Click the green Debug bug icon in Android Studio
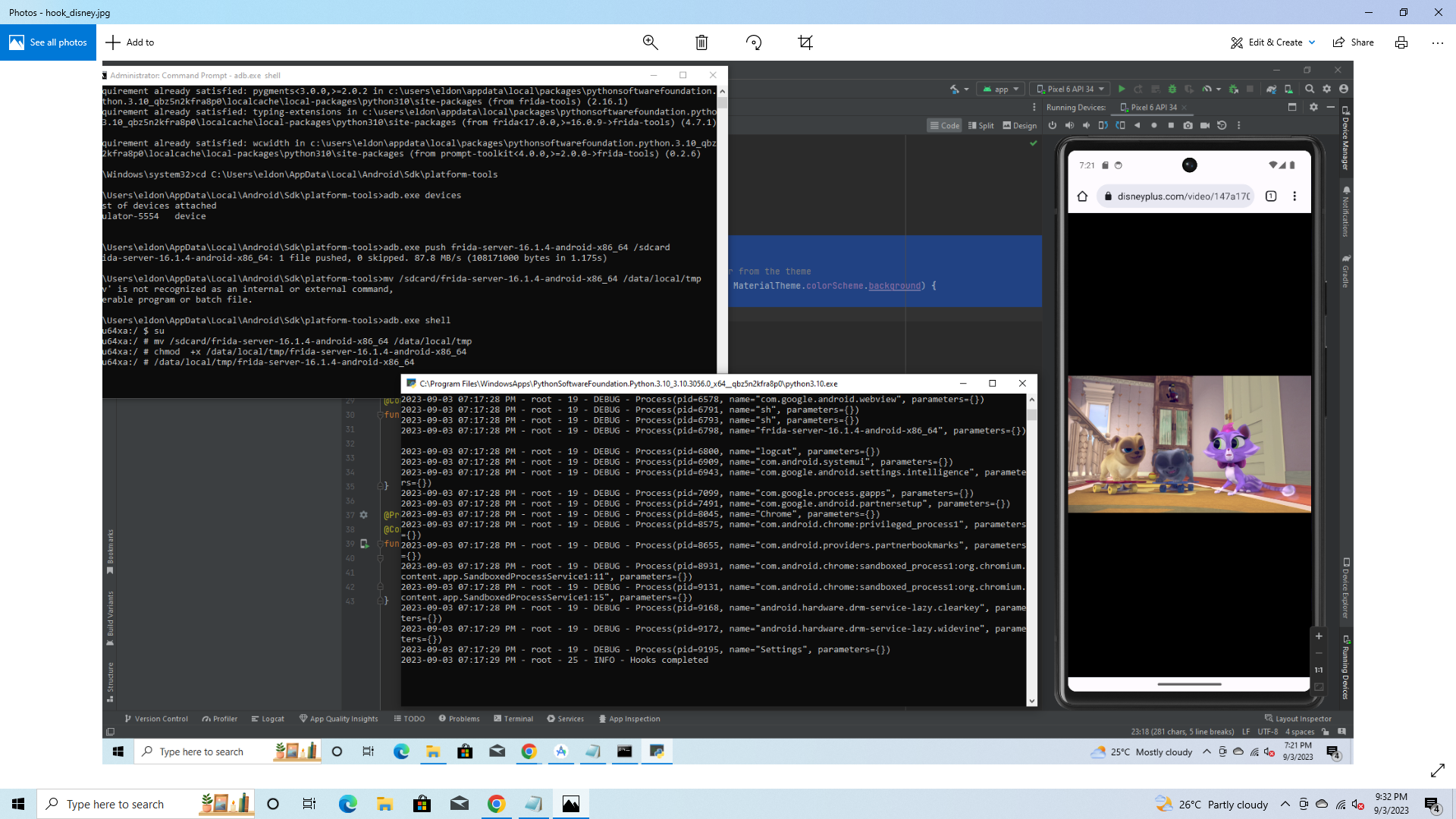1456x819 pixels. 1172,89
